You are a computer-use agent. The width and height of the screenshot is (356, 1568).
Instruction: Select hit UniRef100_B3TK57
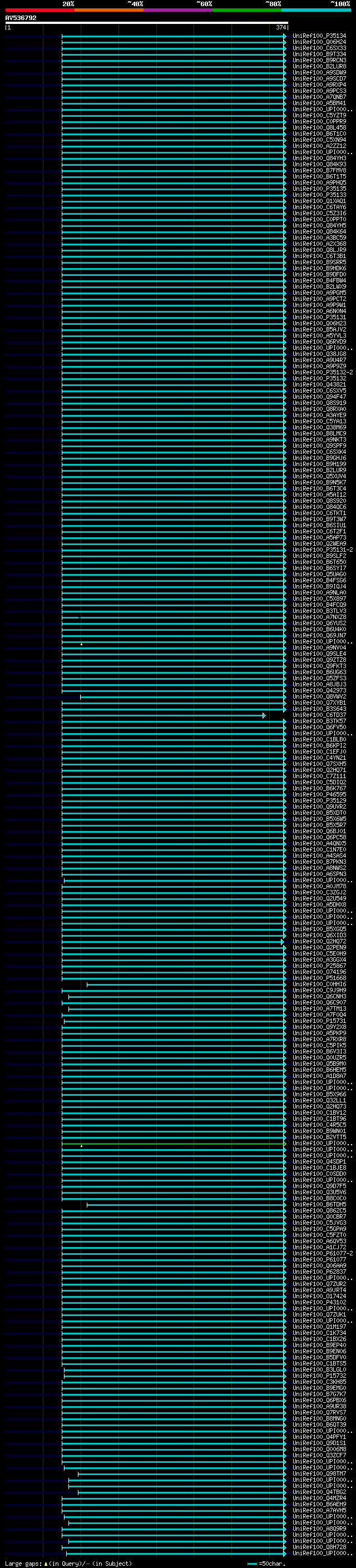click(x=319, y=721)
